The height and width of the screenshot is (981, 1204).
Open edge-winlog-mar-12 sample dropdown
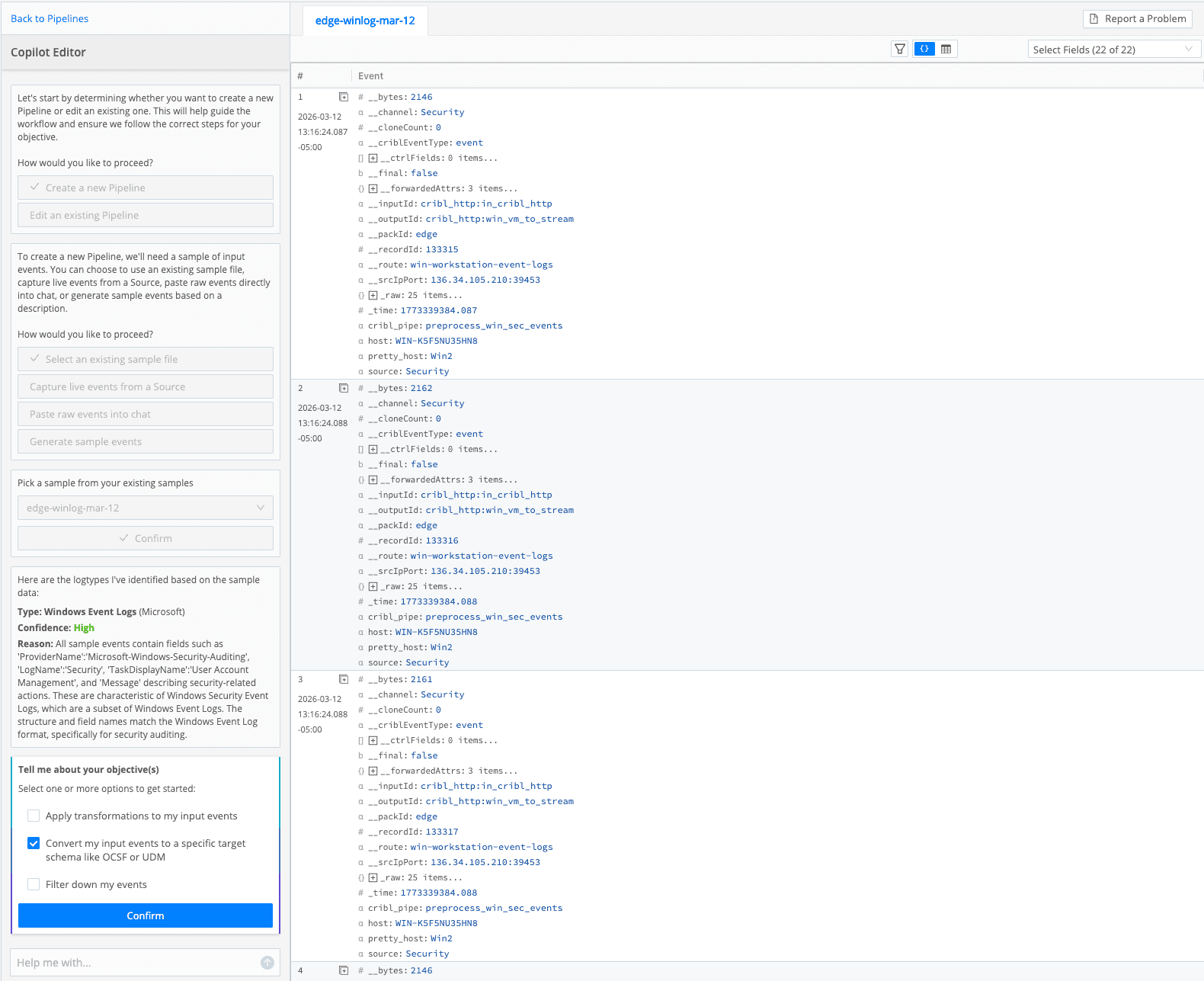[146, 508]
